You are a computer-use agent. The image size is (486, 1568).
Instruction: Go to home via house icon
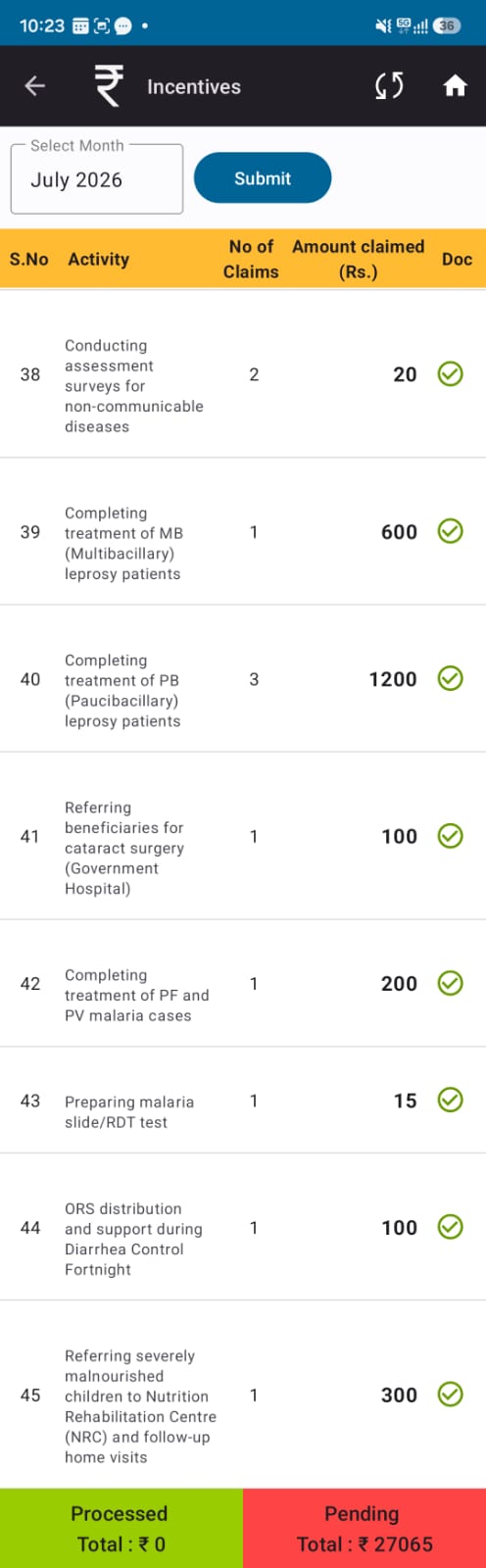click(455, 86)
